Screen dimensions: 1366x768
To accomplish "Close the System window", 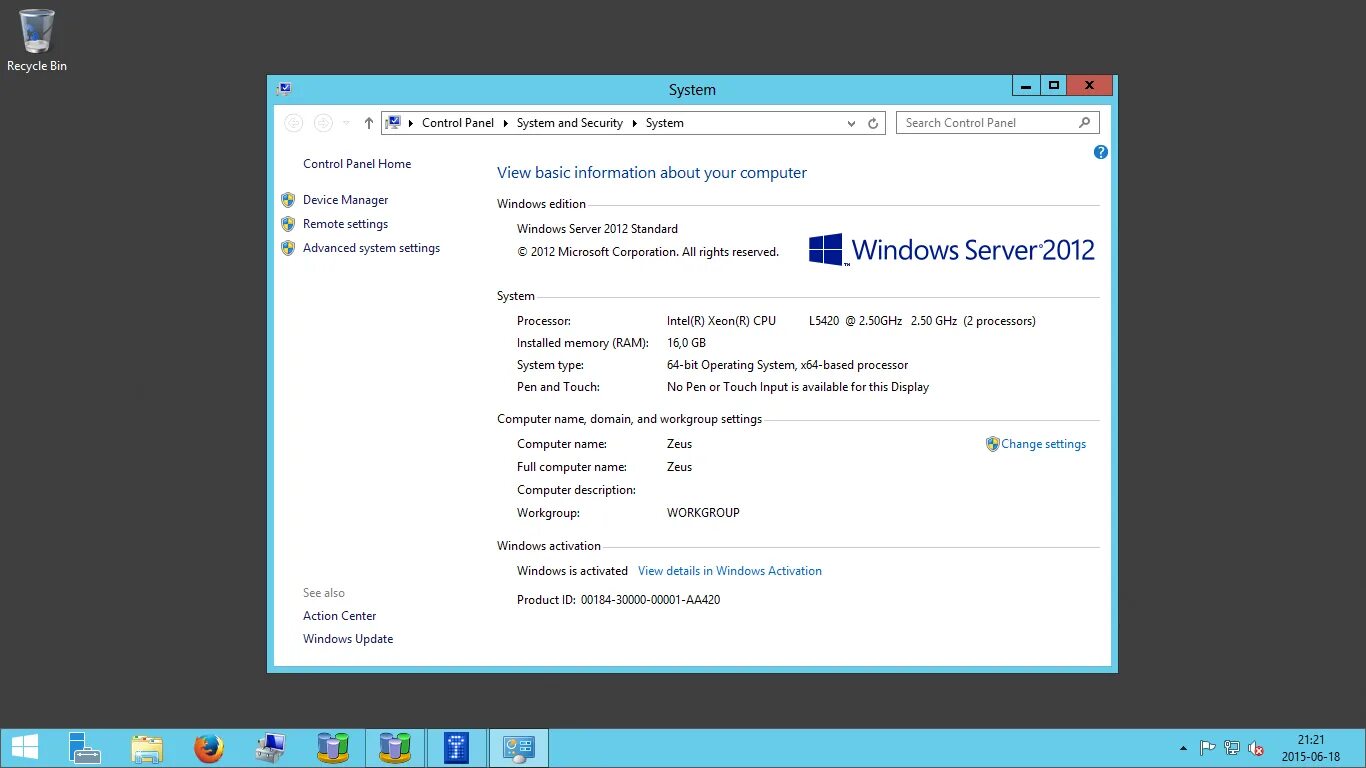I will coord(1089,86).
